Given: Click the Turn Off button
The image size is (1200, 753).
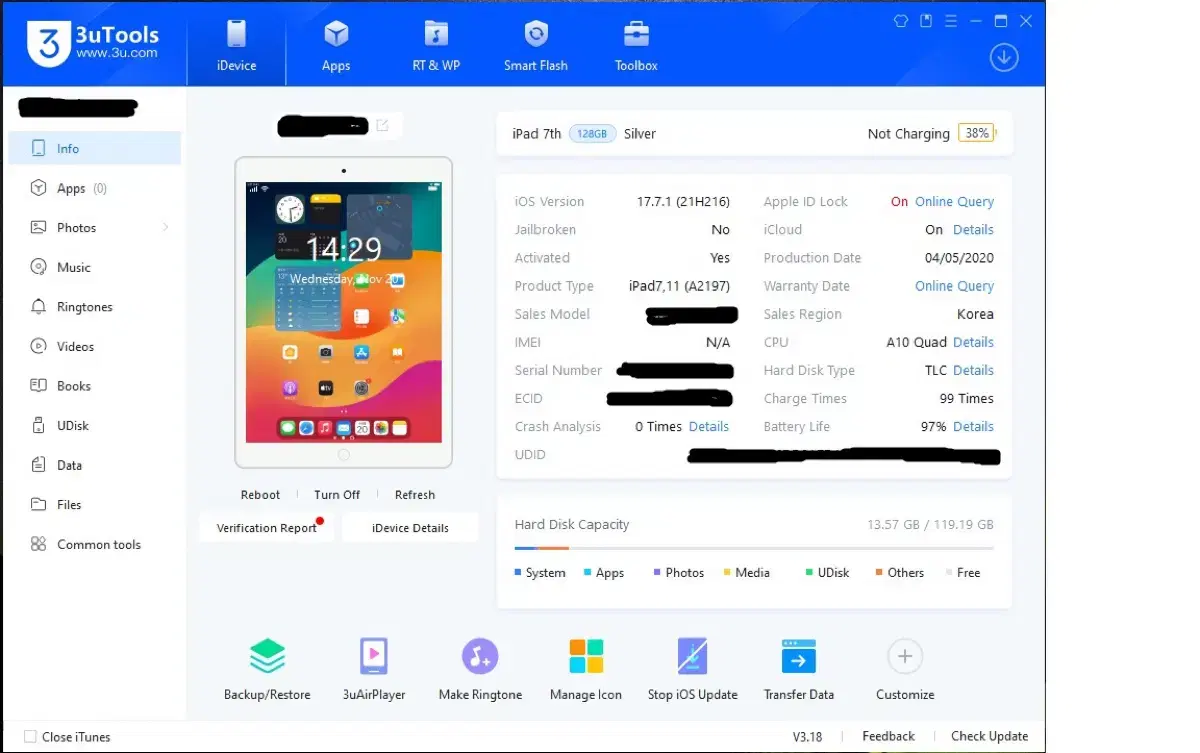Looking at the screenshot, I should pos(337,495).
